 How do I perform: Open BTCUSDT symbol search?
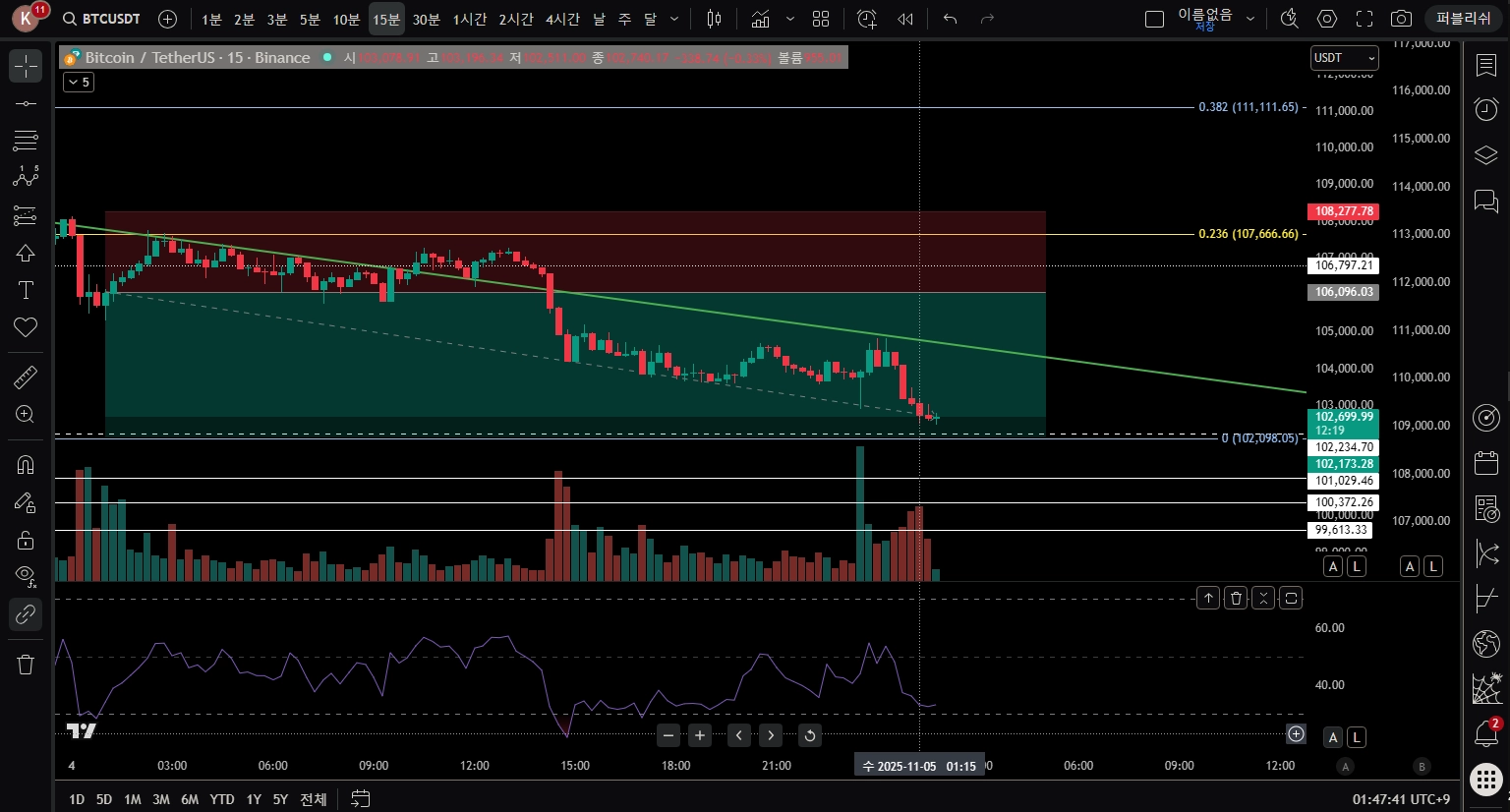coord(102,19)
